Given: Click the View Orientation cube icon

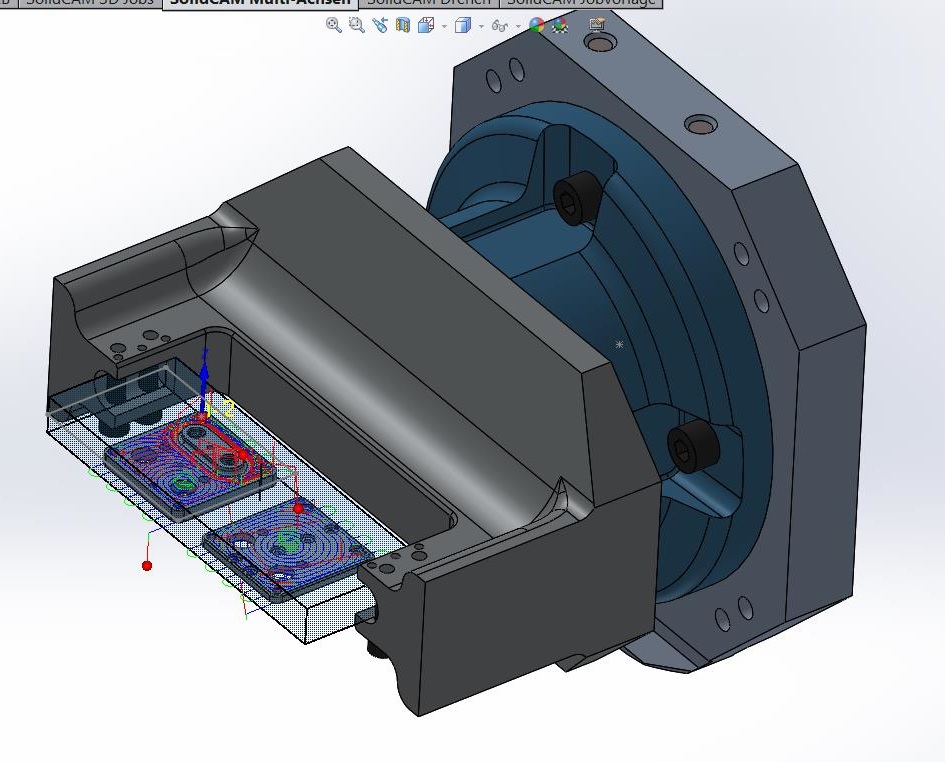Looking at the screenshot, I should 425,26.
